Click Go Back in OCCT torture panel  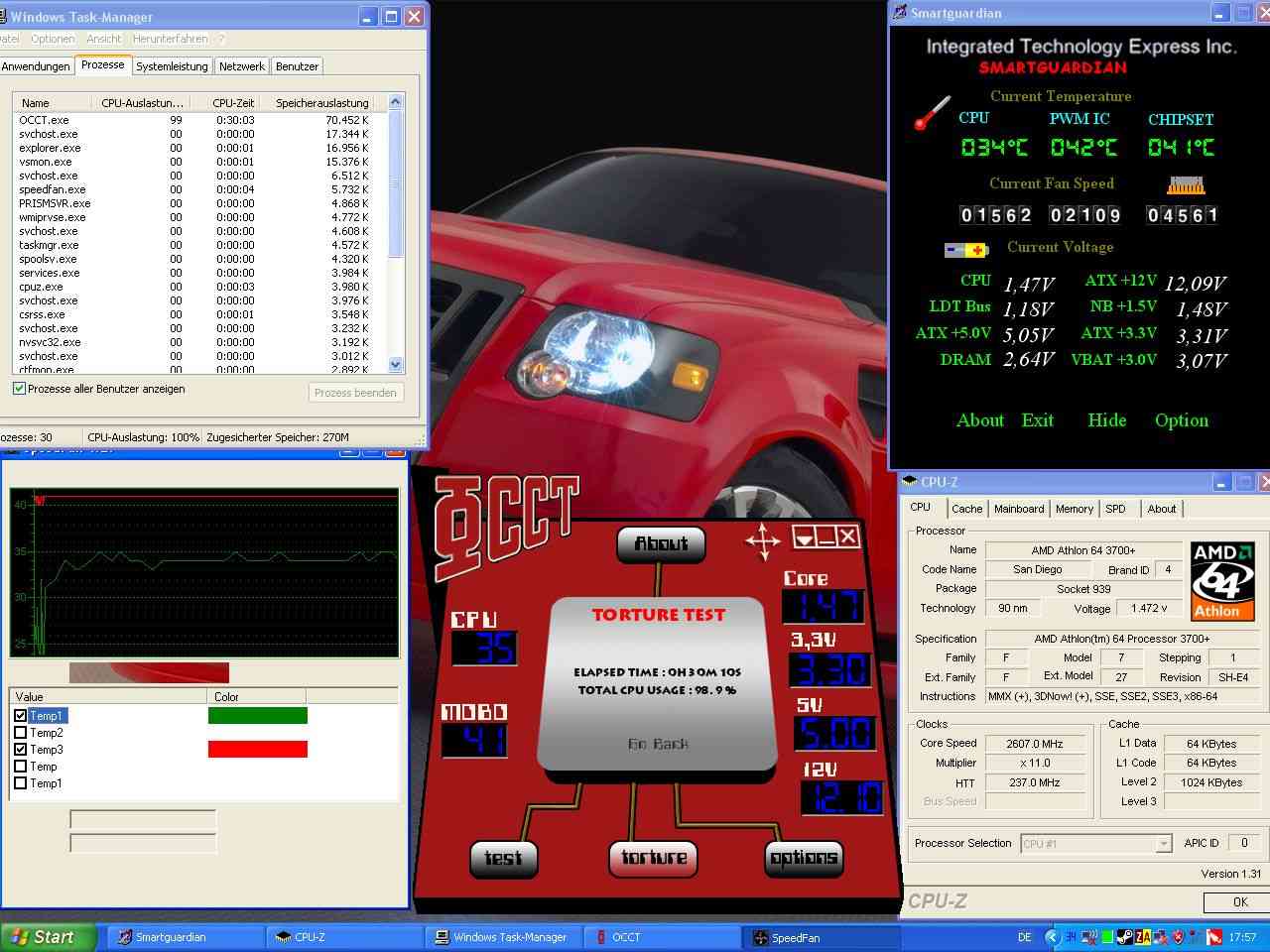click(x=658, y=744)
